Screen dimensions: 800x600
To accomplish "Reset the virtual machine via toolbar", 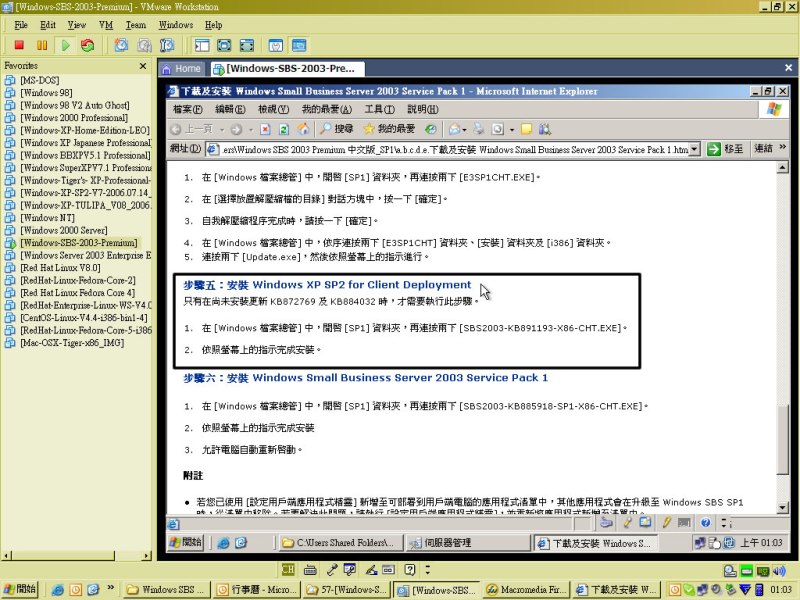I will [x=88, y=45].
